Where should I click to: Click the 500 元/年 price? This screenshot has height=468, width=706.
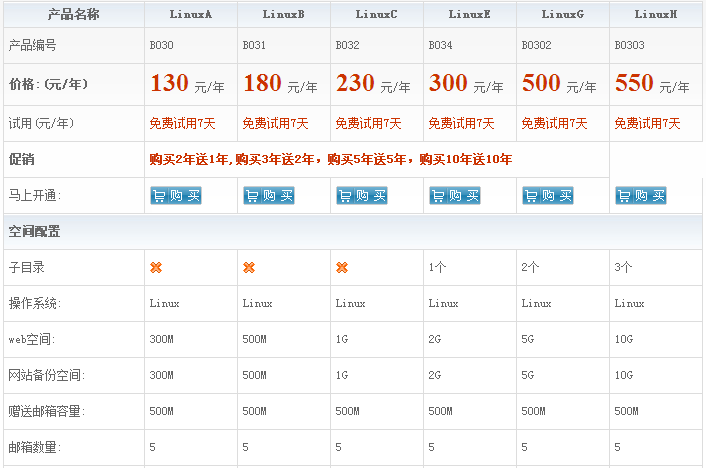click(559, 84)
